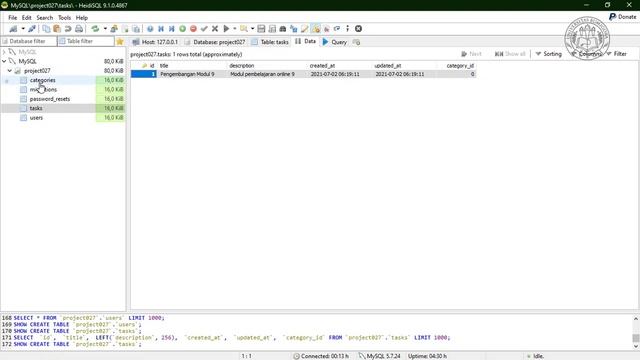Switch to the Host: 127.0.0.1 tab

155,42
